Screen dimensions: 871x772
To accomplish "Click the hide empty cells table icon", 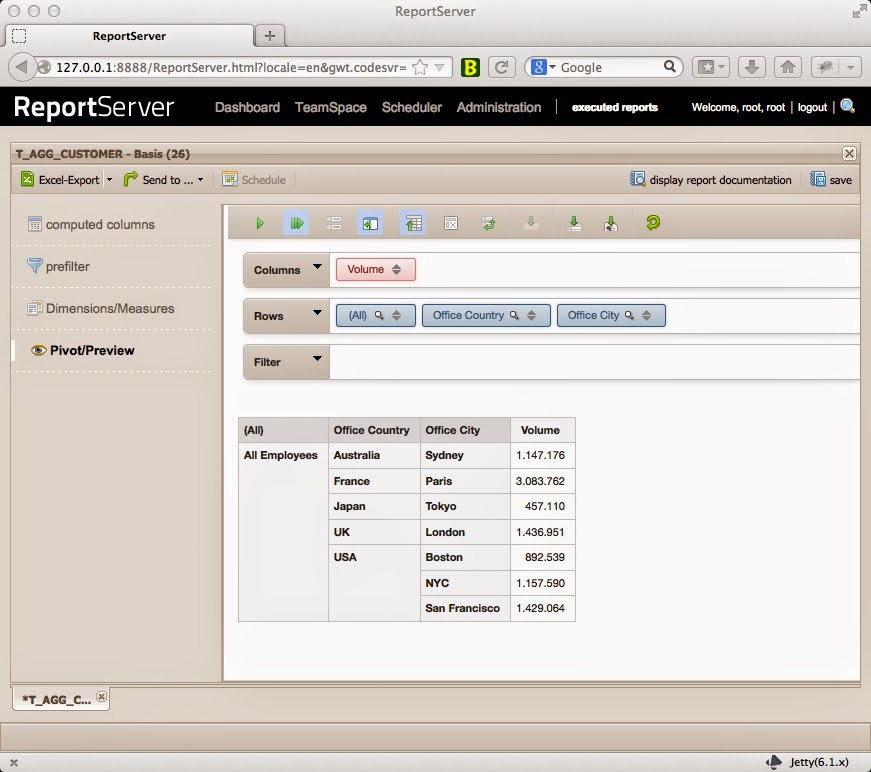I will coord(451,223).
